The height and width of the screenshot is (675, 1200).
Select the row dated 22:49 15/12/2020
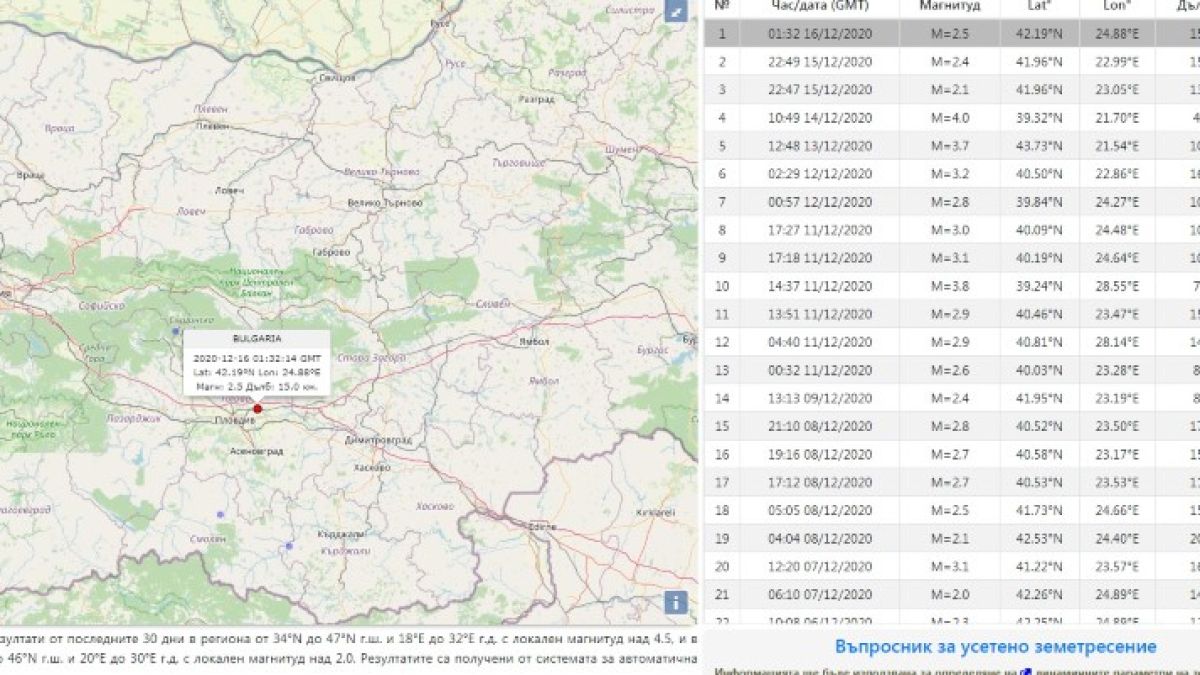[952, 61]
